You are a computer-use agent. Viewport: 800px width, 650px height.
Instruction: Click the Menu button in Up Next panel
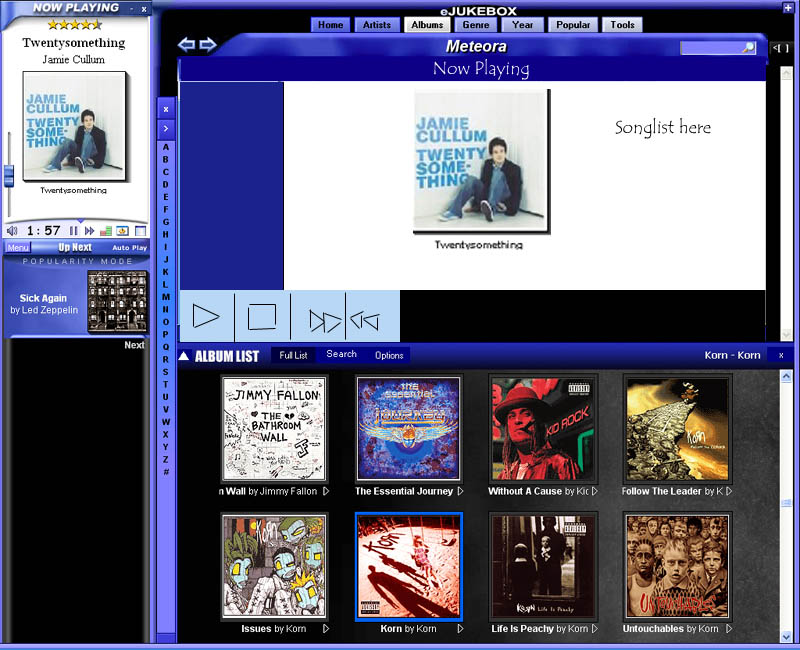tap(18, 247)
